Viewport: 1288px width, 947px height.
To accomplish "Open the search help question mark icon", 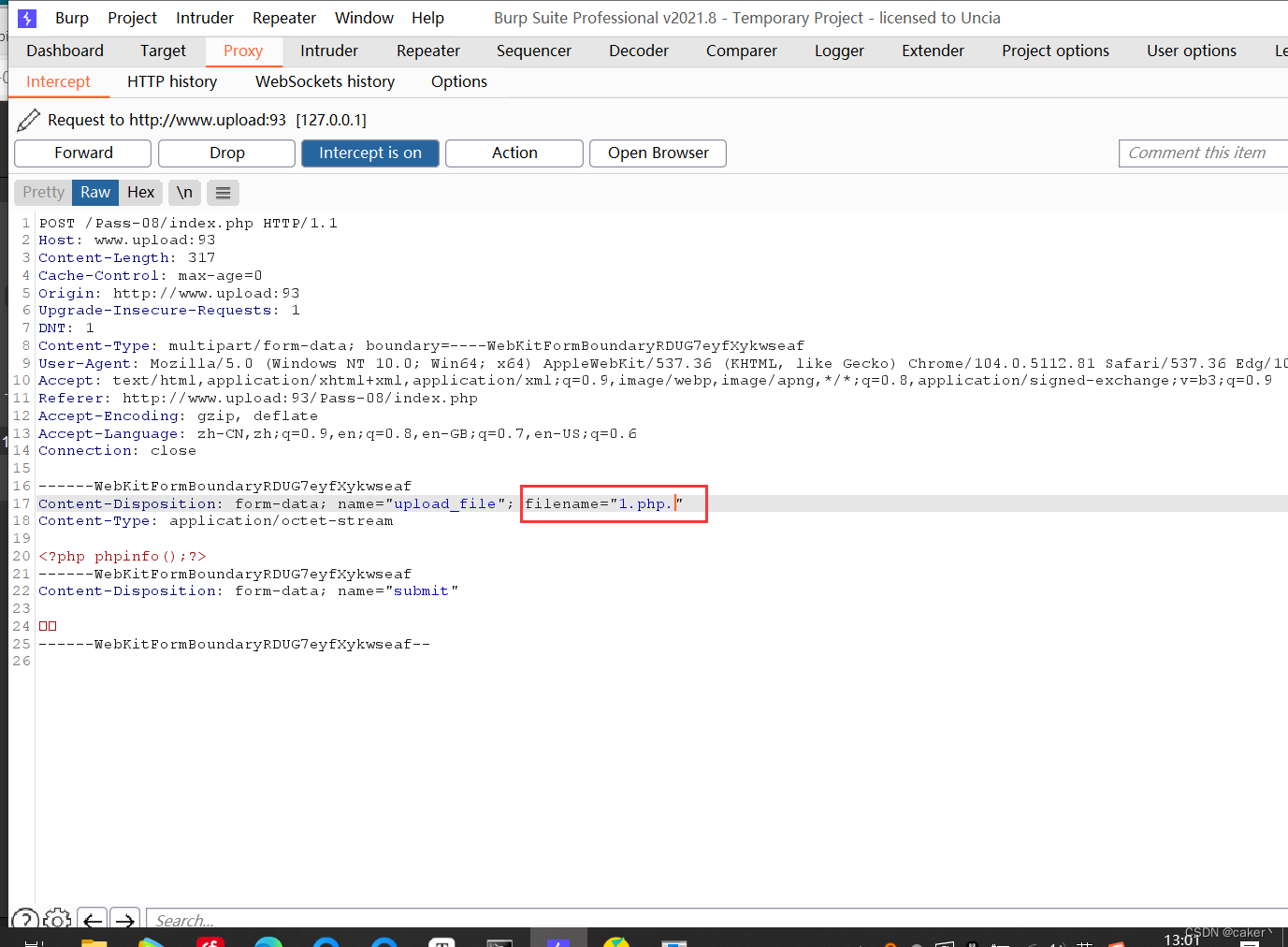I will (25, 921).
